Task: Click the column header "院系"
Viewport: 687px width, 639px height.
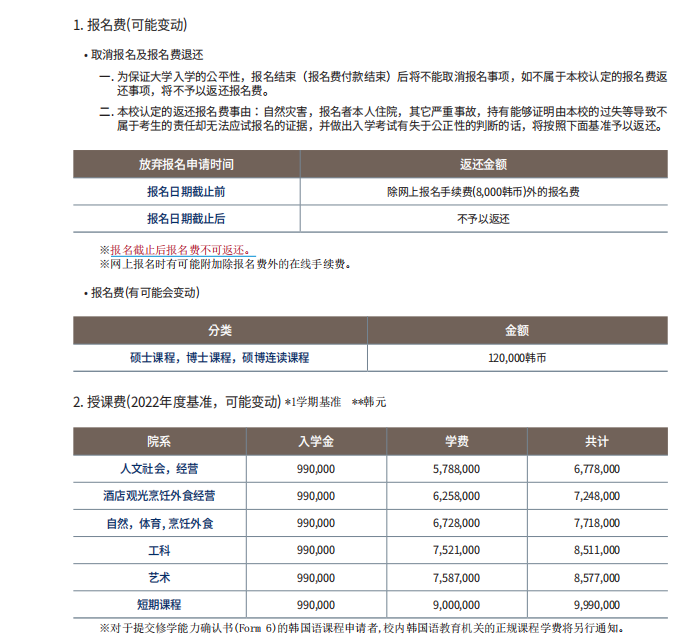Action: (159, 441)
